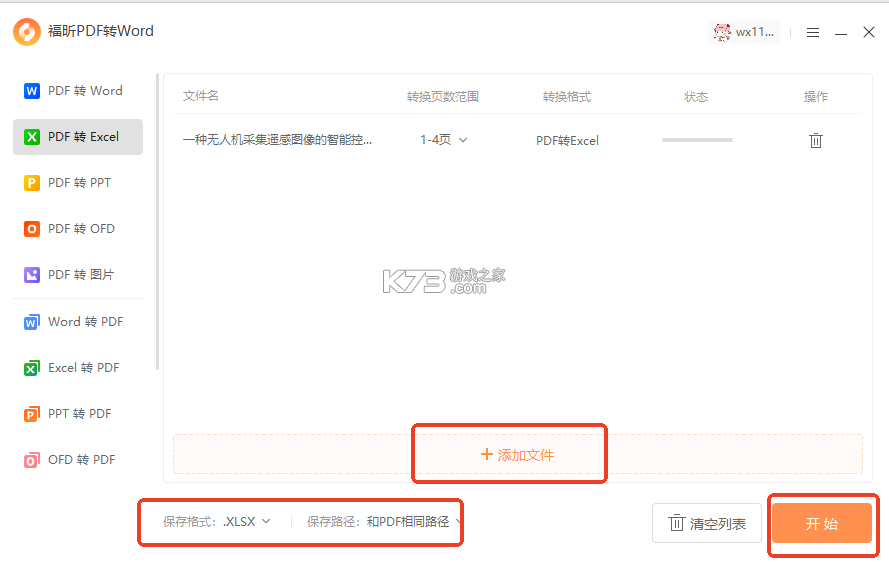Click the 文件名 column header
The width and height of the screenshot is (889, 562).
click(200, 96)
